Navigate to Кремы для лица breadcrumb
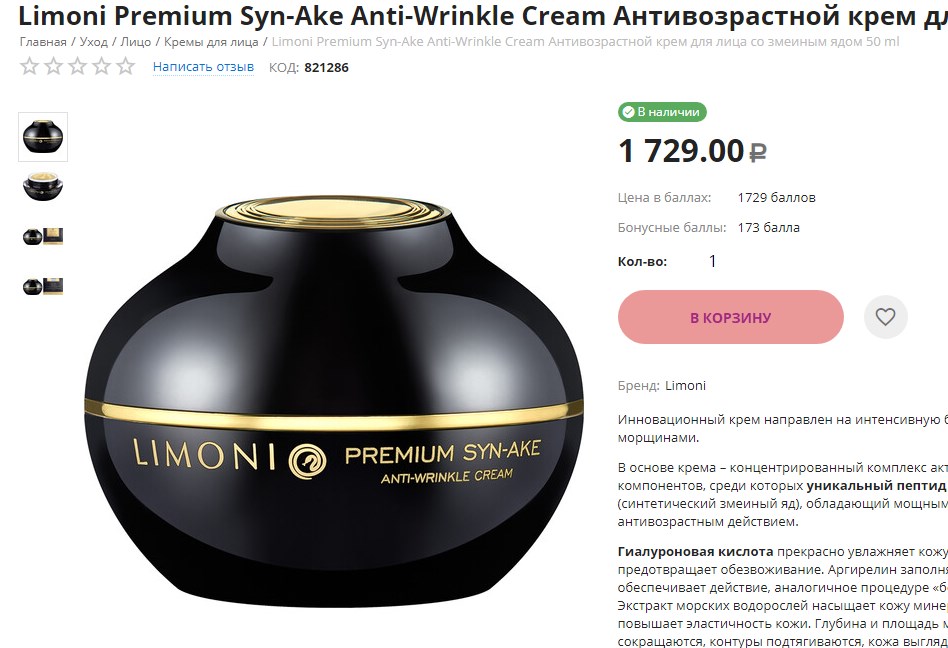Image resolution: width=948 pixels, height=648 pixels. click(x=211, y=42)
